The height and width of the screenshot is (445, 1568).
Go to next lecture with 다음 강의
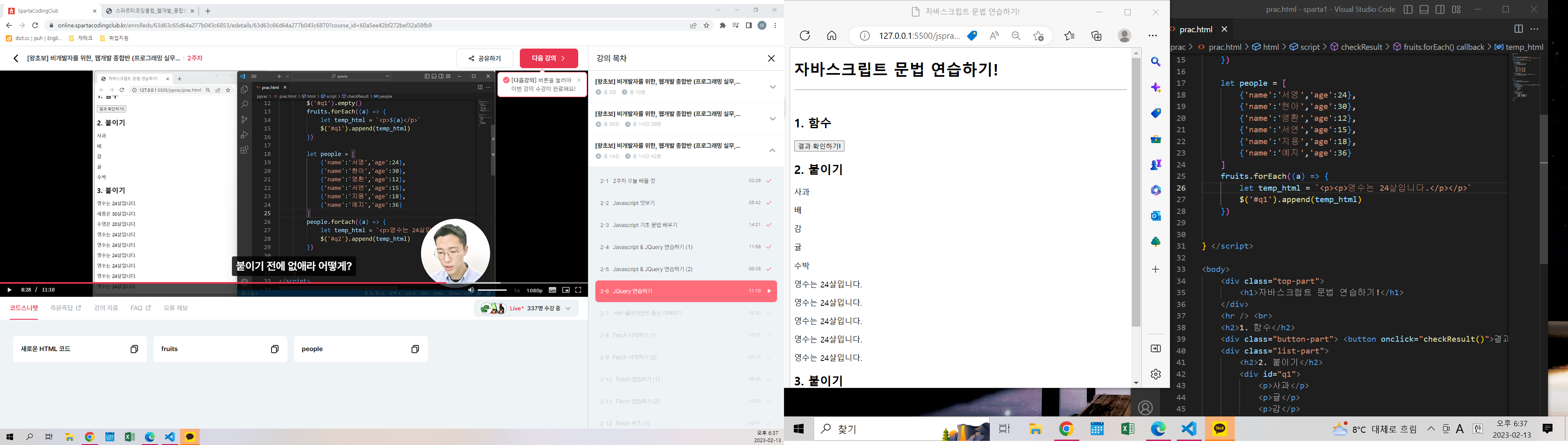548,58
